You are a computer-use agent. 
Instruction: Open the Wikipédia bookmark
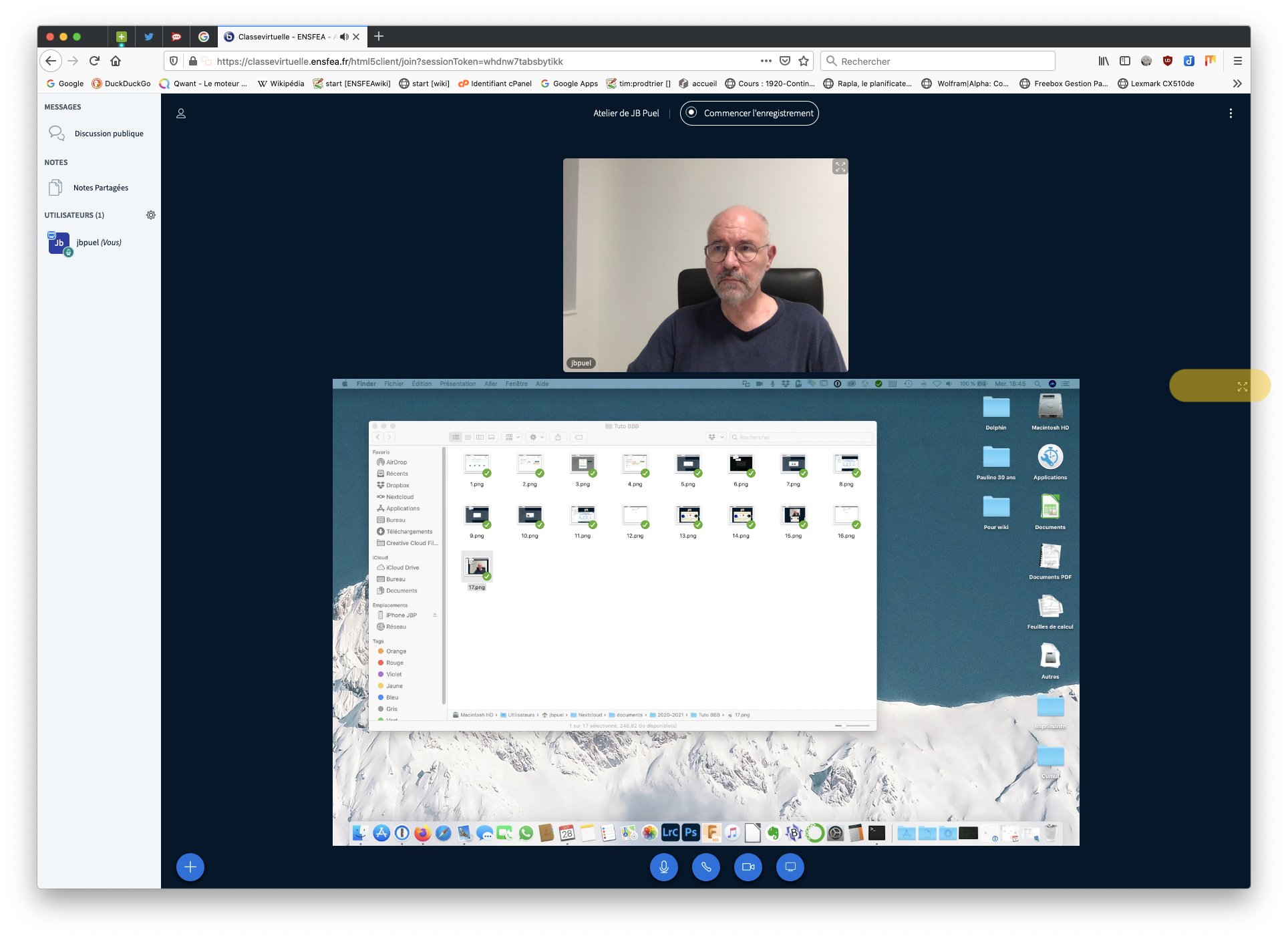(x=281, y=84)
